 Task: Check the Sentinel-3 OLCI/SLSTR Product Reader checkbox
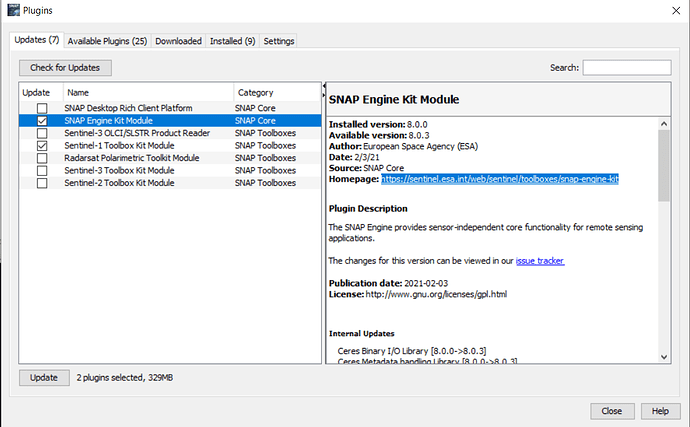pos(42,133)
